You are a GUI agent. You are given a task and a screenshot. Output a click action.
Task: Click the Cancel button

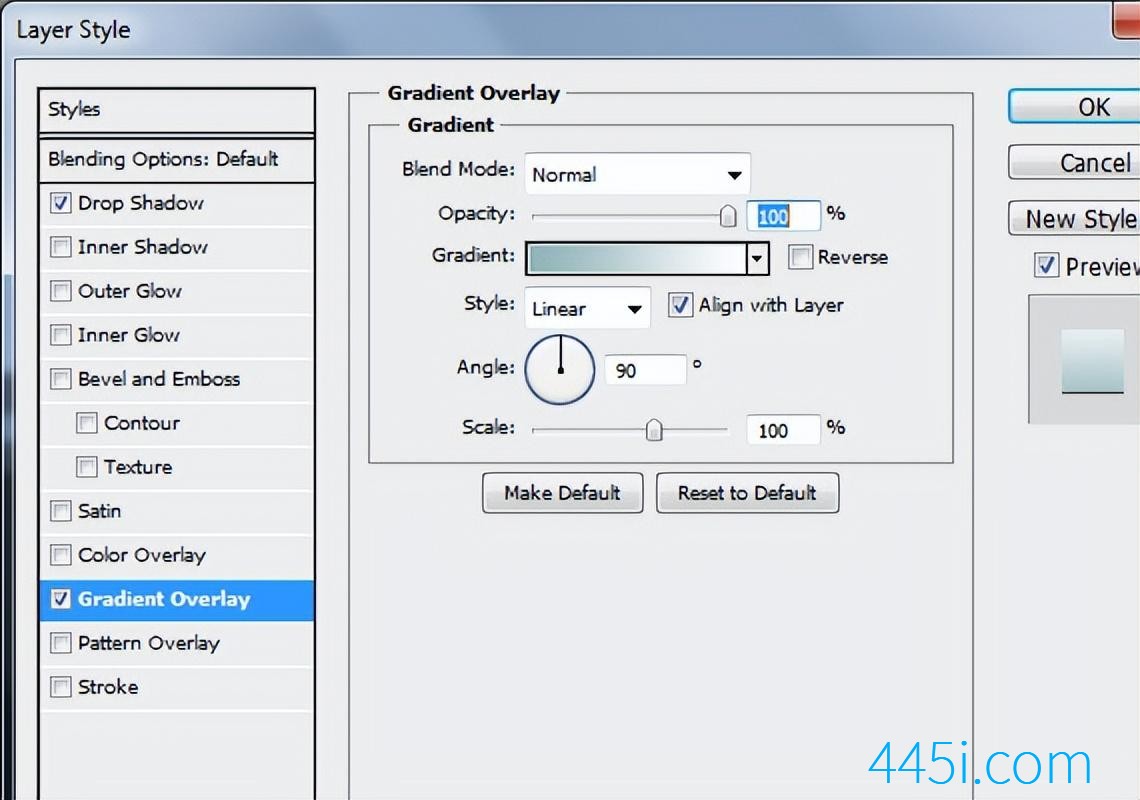[x=1074, y=162]
